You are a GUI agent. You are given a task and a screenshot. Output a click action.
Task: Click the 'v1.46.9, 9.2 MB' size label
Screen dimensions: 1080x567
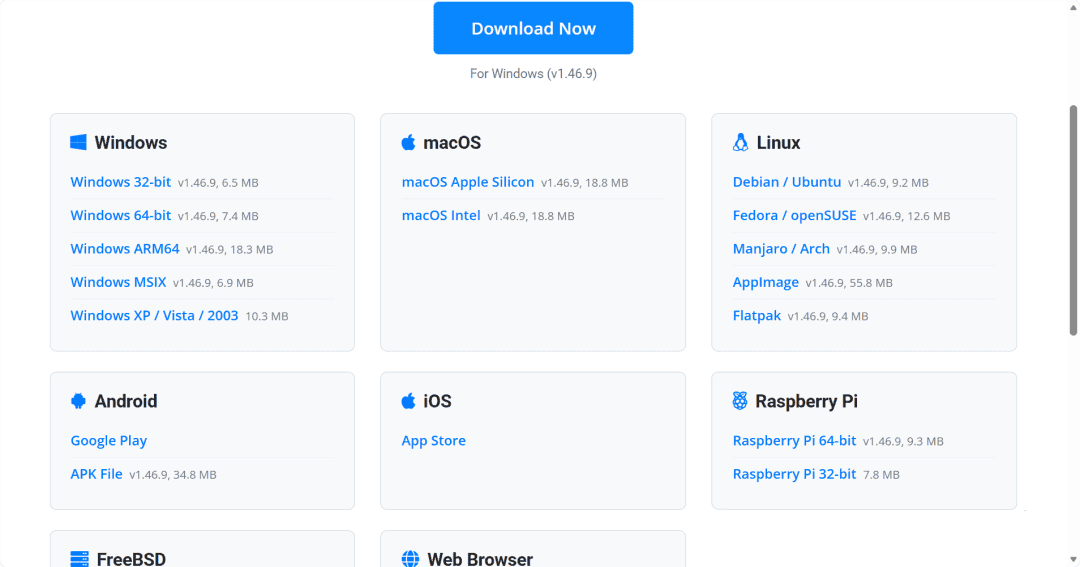888,183
